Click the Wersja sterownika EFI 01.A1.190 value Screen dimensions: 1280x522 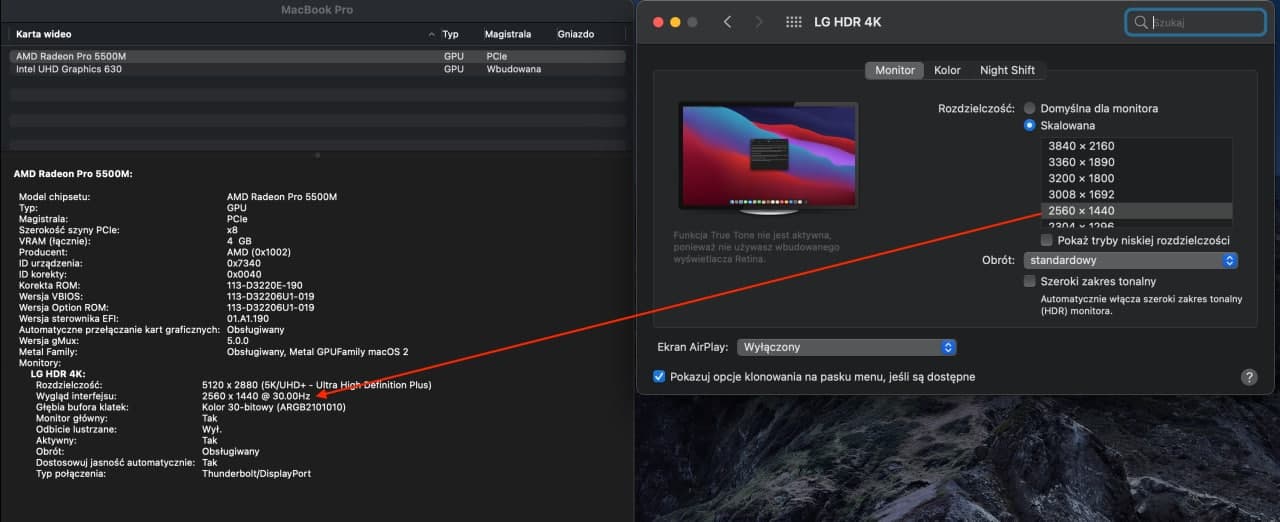(248, 318)
